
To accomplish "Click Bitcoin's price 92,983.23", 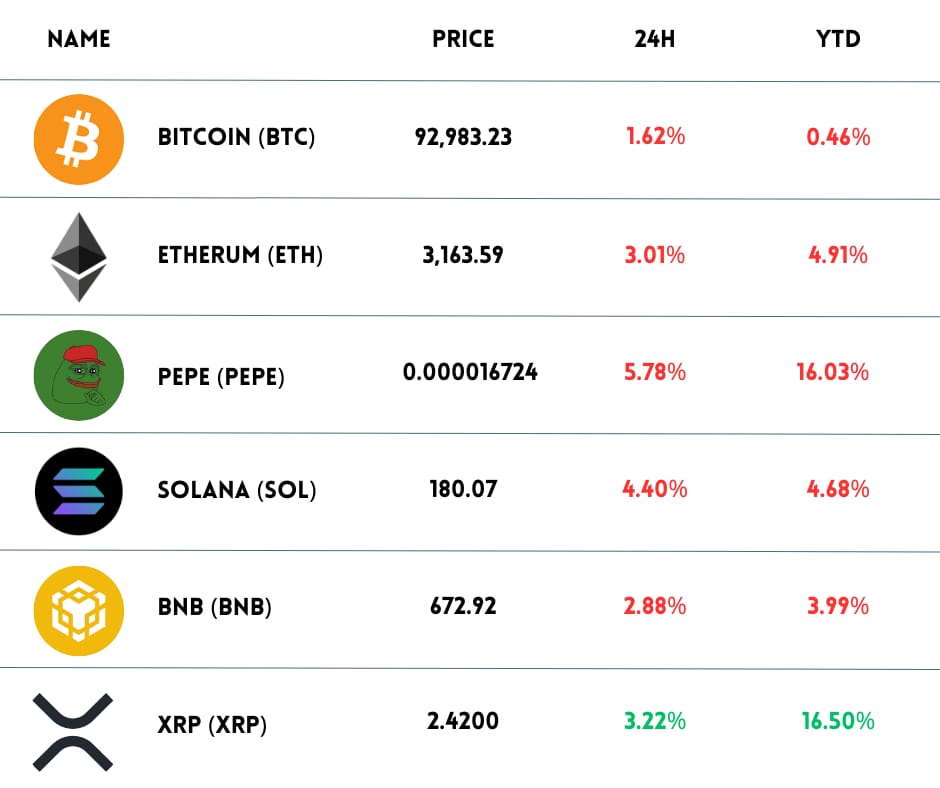I will [x=463, y=138].
